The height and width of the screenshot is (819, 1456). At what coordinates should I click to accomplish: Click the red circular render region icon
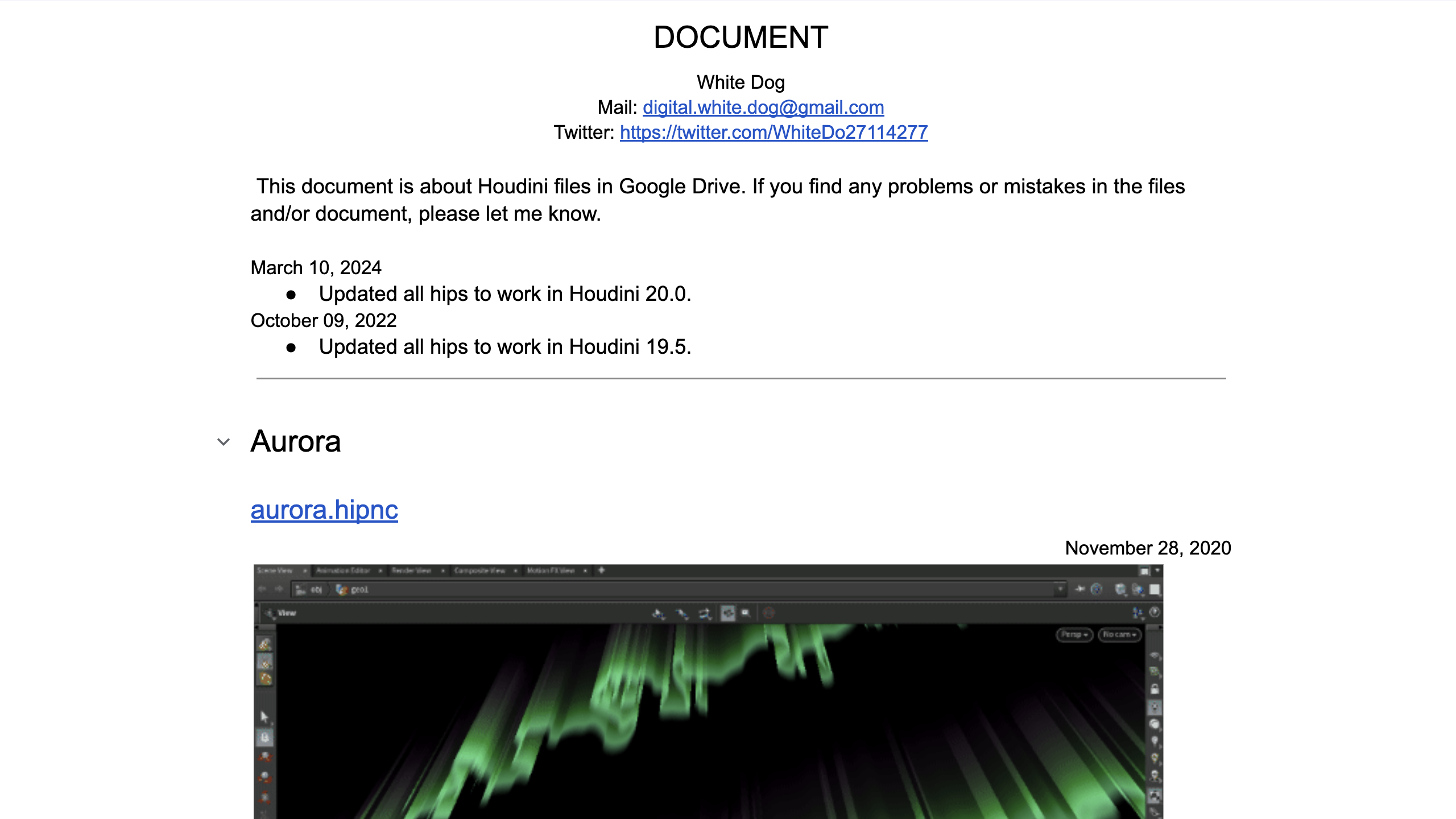tap(768, 613)
